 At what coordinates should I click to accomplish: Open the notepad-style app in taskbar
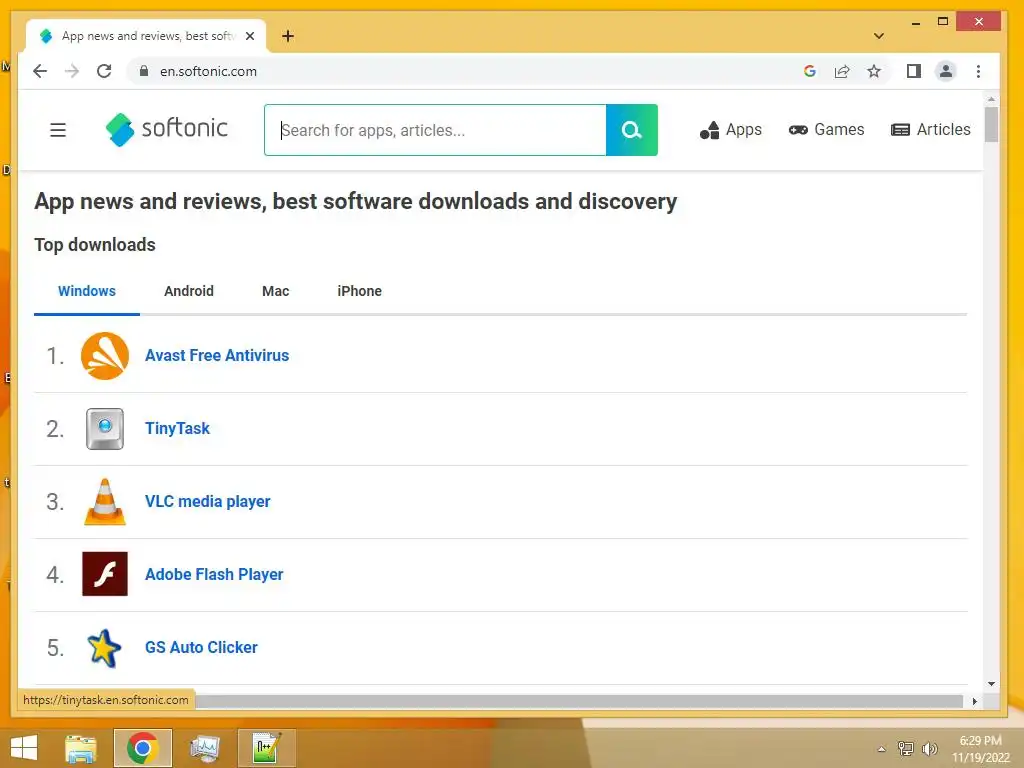[x=267, y=748]
